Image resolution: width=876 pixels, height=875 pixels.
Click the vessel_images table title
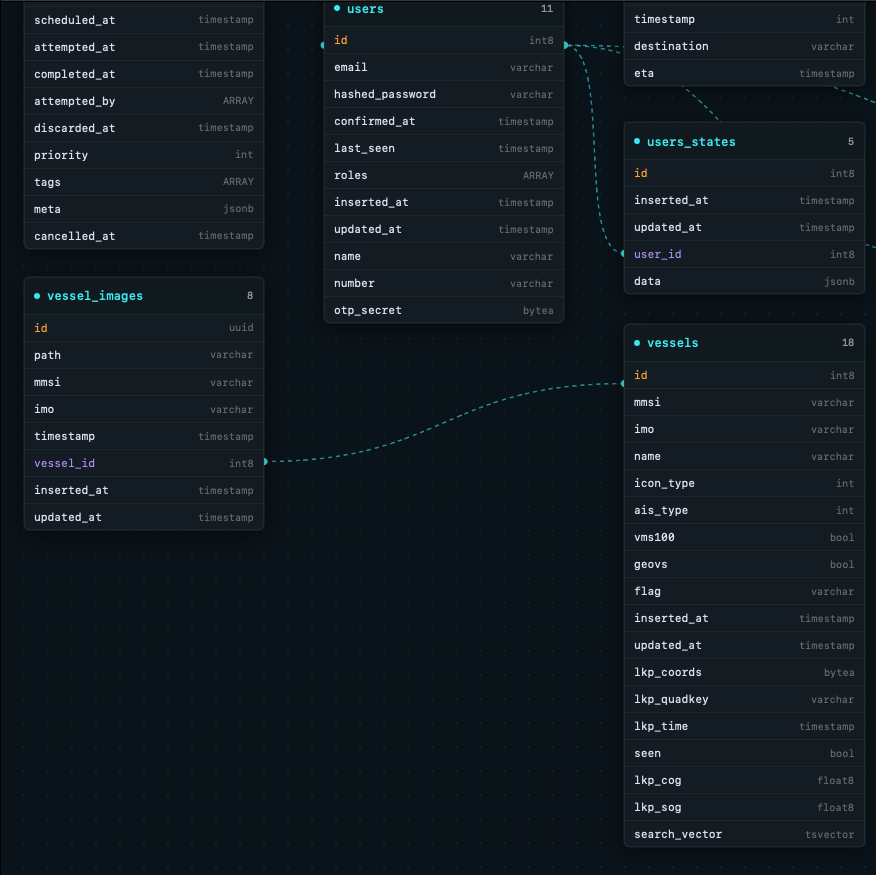coord(95,296)
